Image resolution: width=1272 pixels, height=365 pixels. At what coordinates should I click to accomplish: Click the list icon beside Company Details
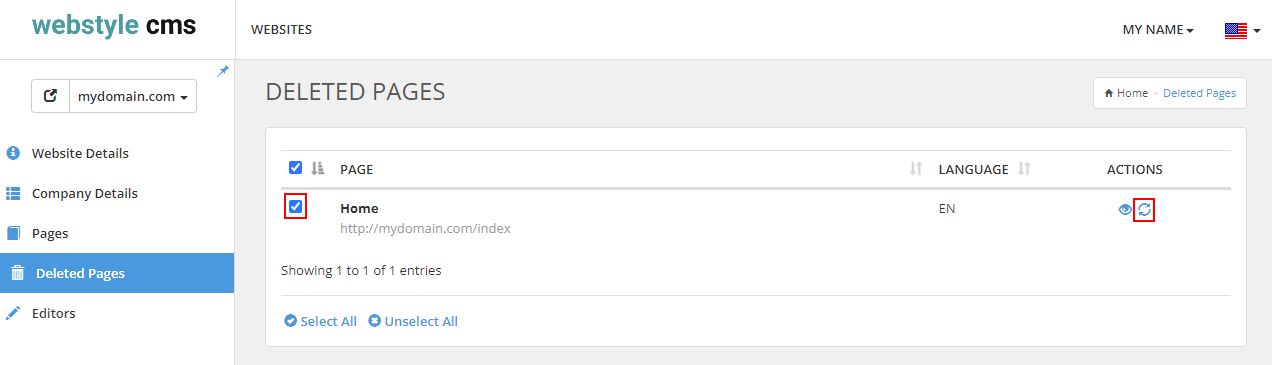(13, 193)
